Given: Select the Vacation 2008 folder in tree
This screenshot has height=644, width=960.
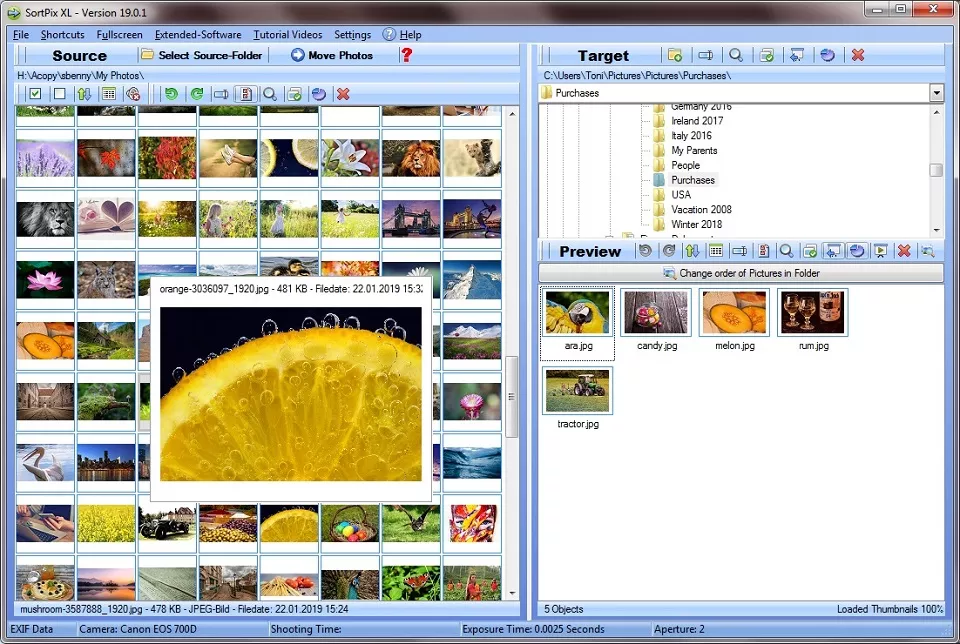Looking at the screenshot, I should [701, 210].
